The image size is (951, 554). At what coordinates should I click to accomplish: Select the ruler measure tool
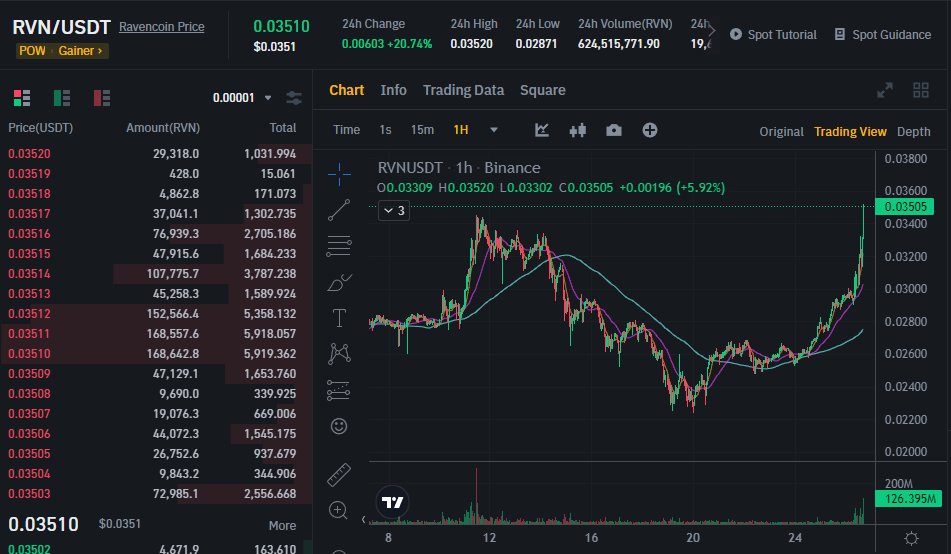click(339, 475)
